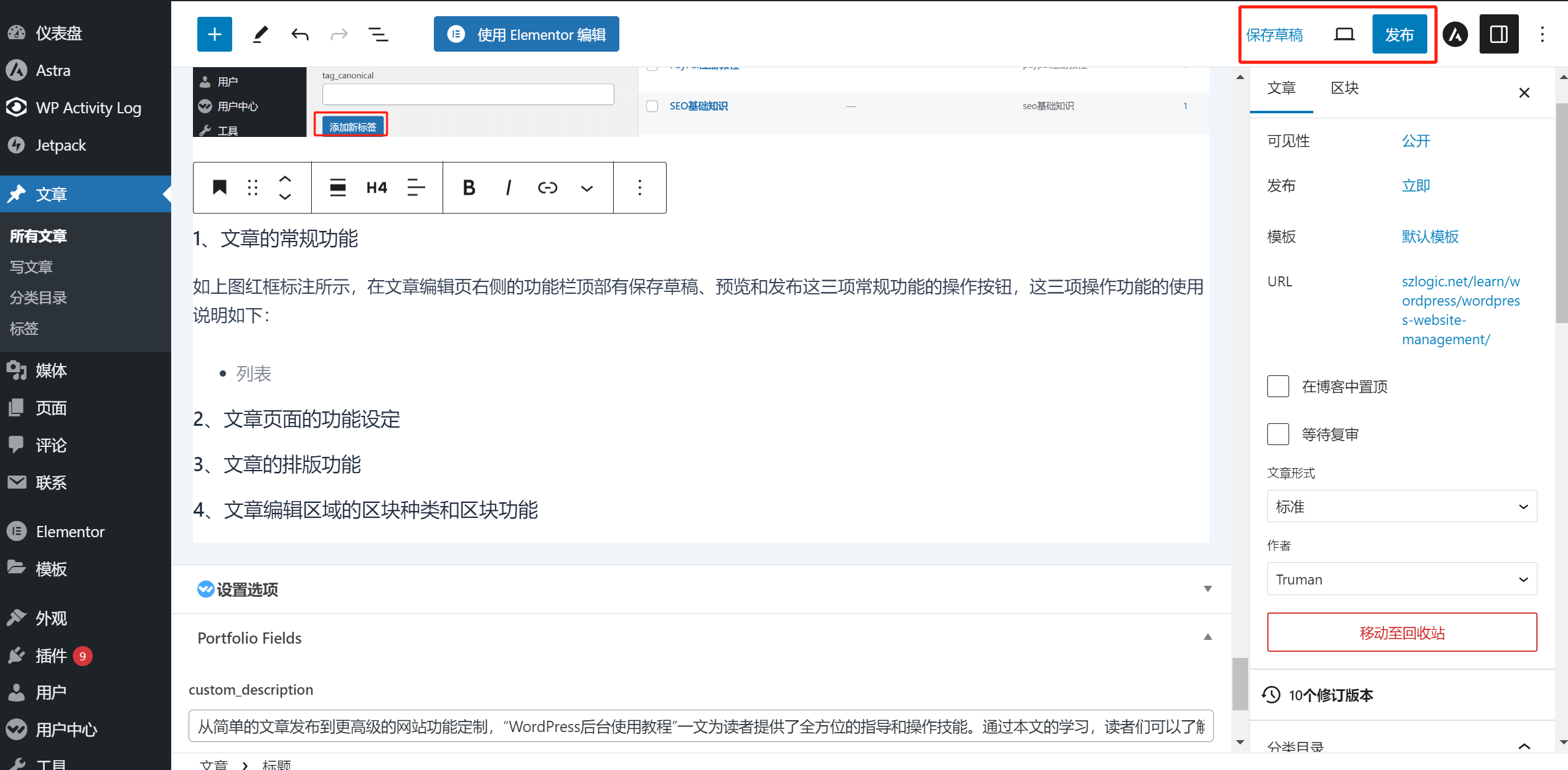Toggle bold formatting
This screenshot has height=770, width=1568.
click(469, 187)
